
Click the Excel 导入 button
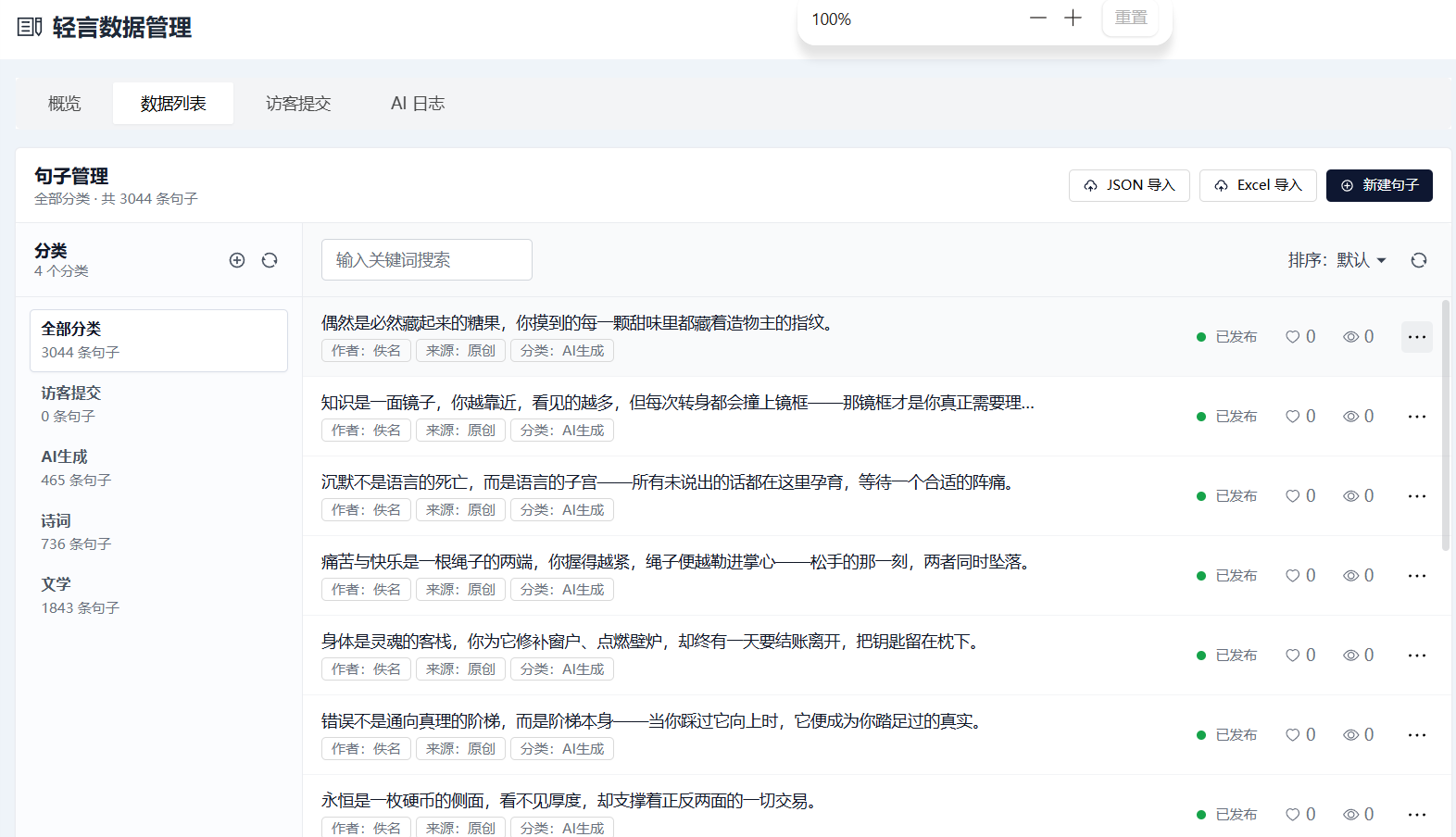click(x=1258, y=185)
